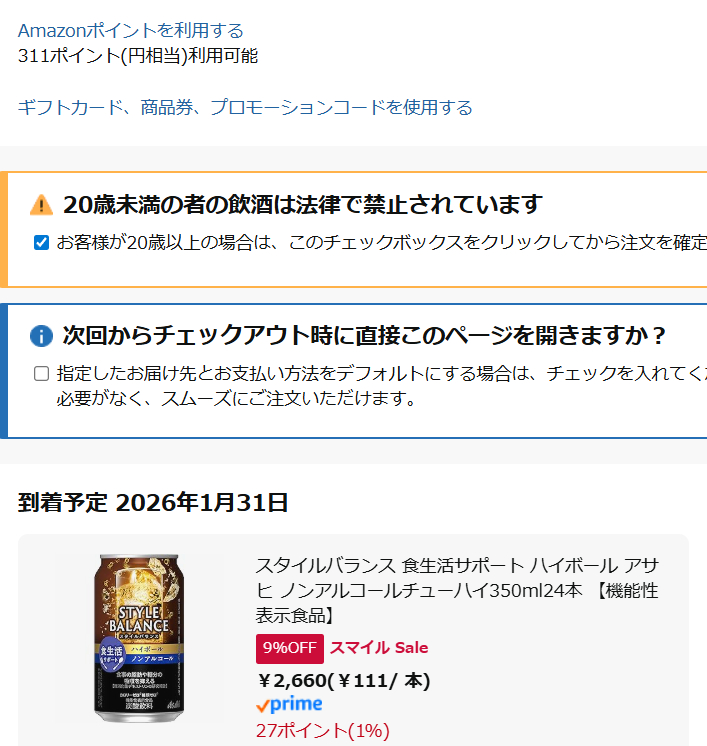Click the スマイル Sale label
Viewport: 707px width, 746px height.
tap(379, 648)
